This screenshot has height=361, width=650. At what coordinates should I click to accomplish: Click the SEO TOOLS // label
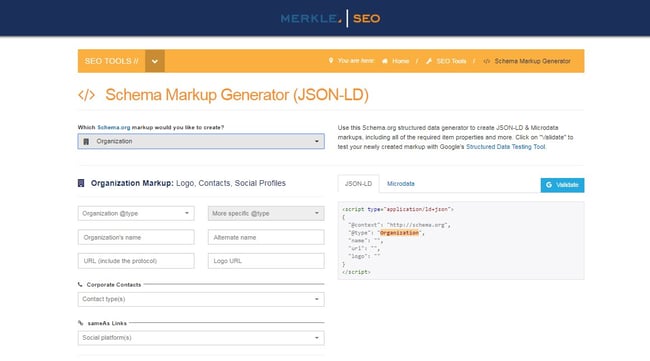pos(111,61)
